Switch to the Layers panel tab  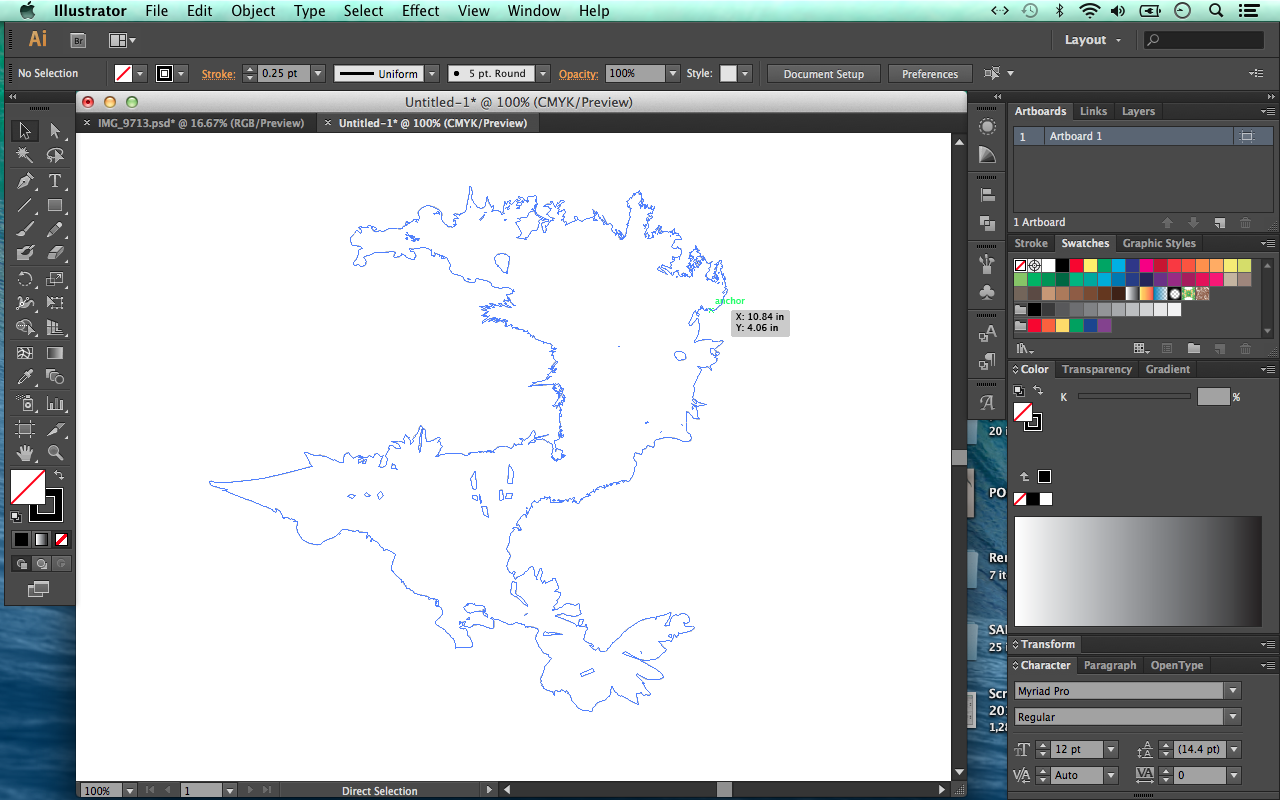pyautogui.click(x=1138, y=111)
